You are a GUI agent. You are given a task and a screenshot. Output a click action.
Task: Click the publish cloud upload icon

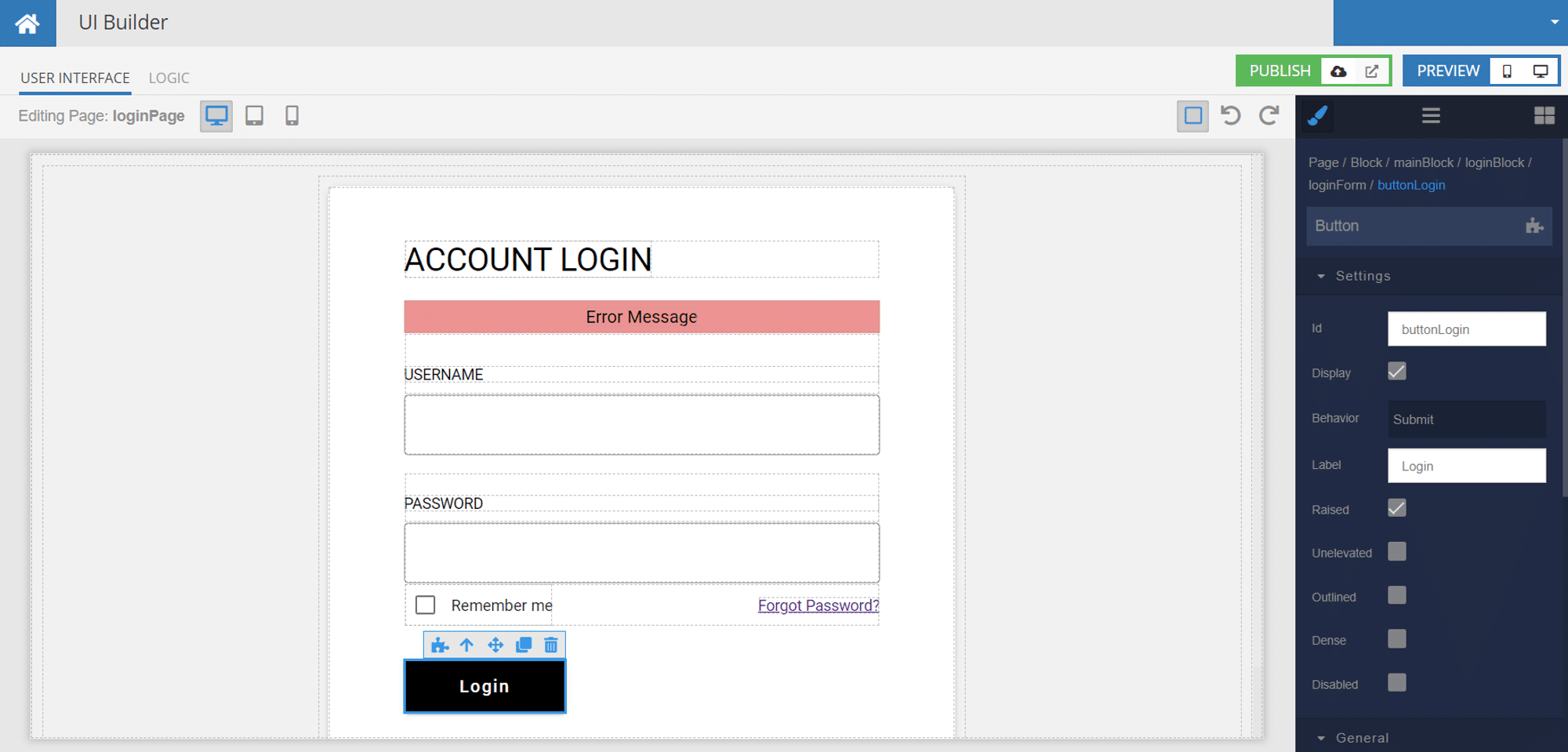pos(1339,71)
